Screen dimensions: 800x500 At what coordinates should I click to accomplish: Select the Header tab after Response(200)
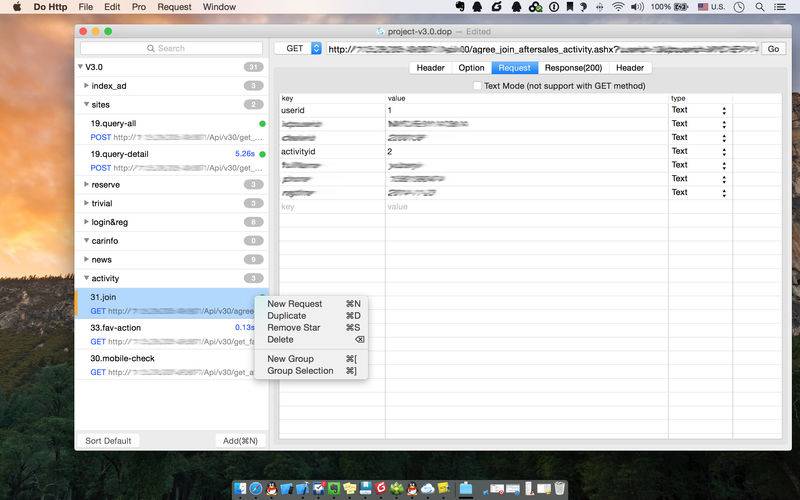[x=630, y=68]
